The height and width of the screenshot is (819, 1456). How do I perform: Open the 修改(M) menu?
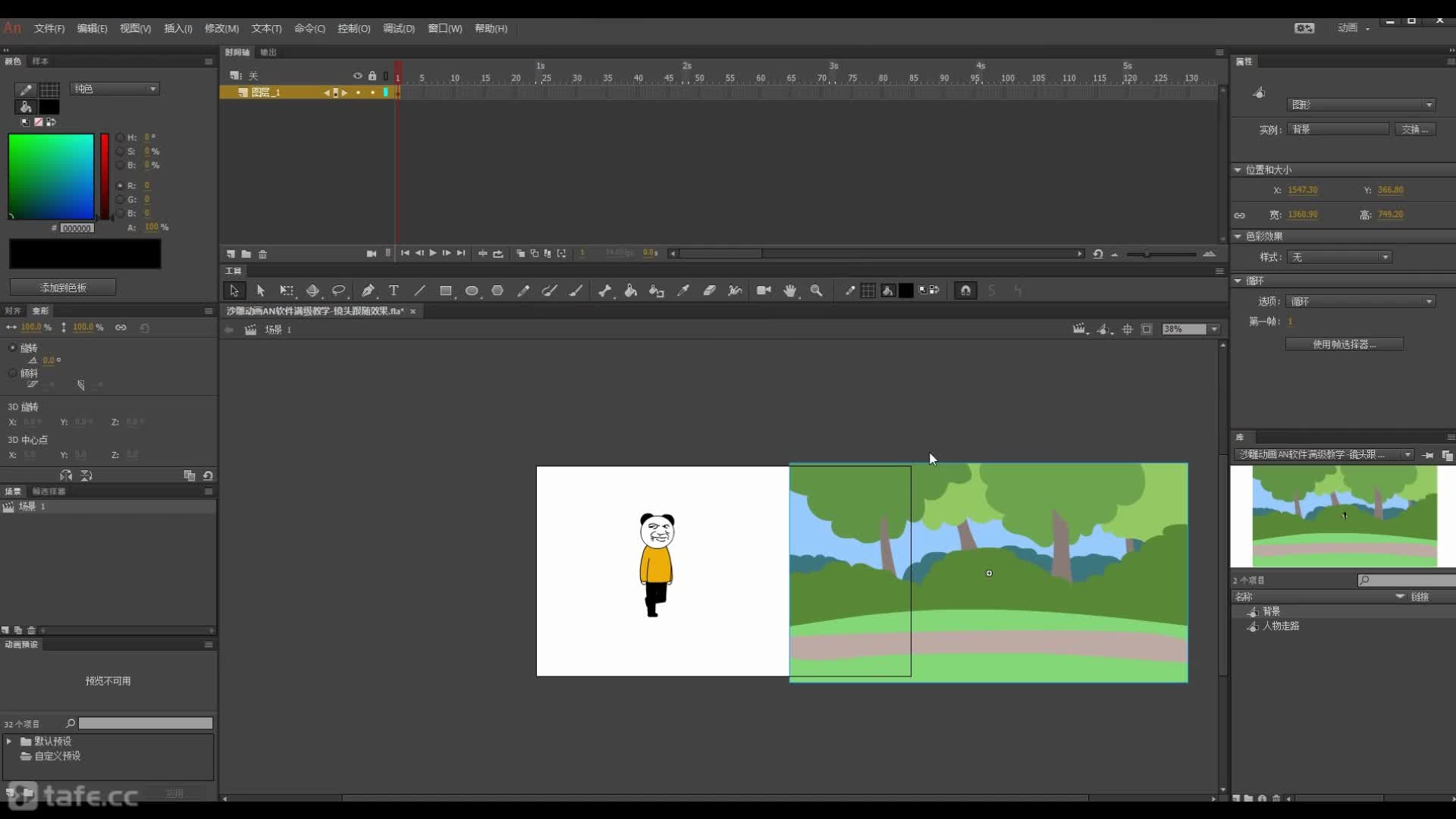coord(221,29)
